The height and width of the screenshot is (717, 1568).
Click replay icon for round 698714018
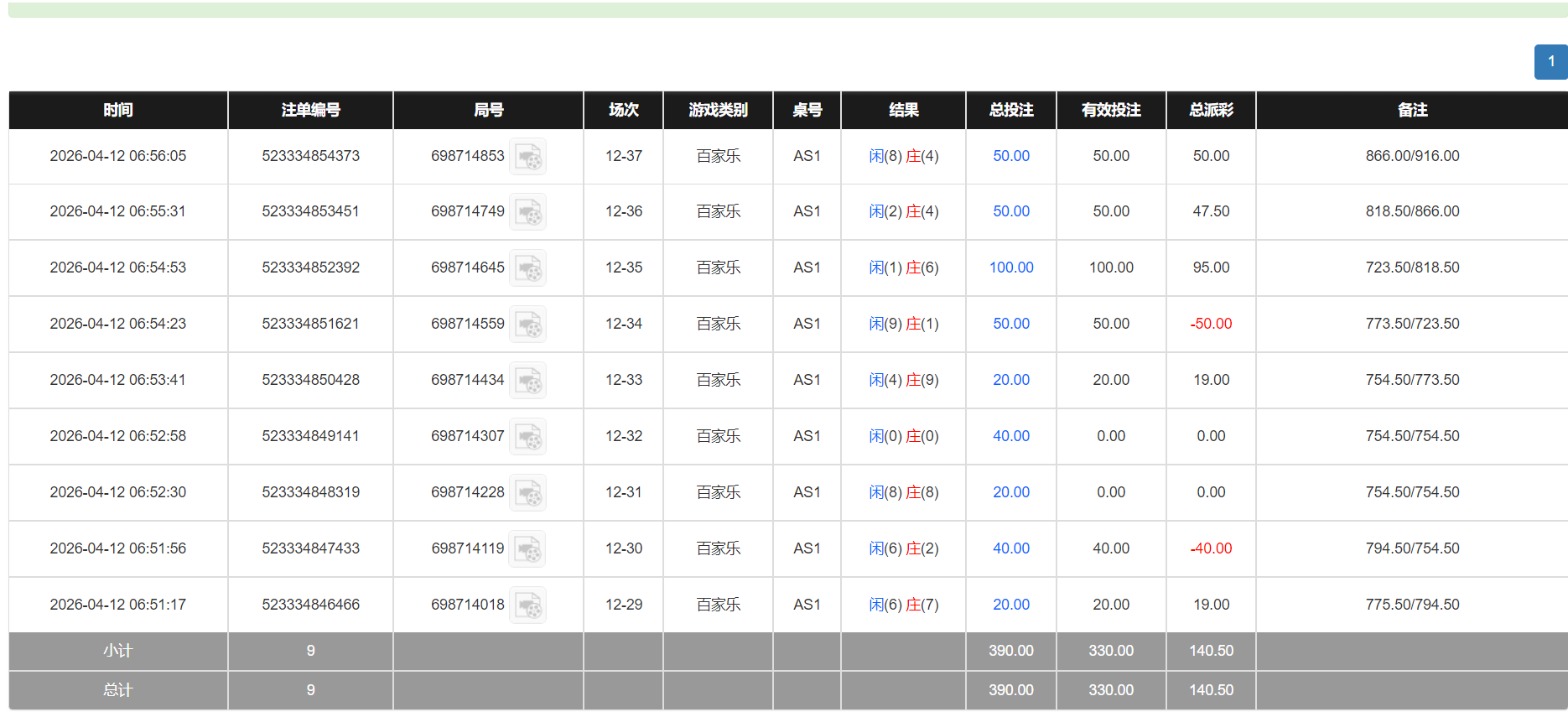coord(528,605)
